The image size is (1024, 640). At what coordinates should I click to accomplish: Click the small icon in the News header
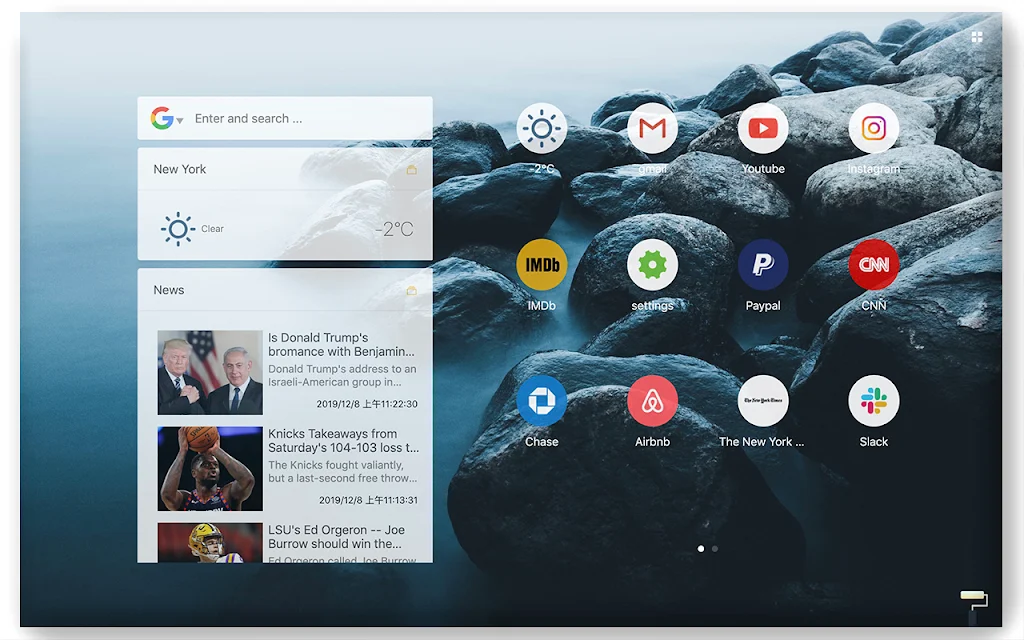[x=411, y=291]
